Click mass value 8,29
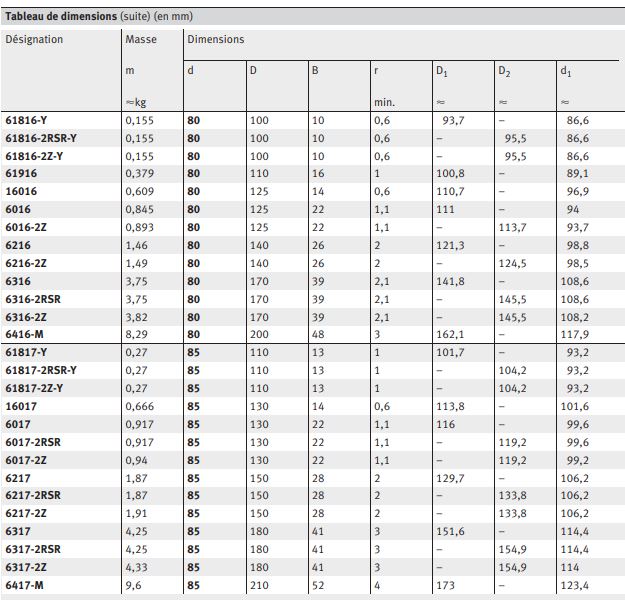 click(x=136, y=334)
